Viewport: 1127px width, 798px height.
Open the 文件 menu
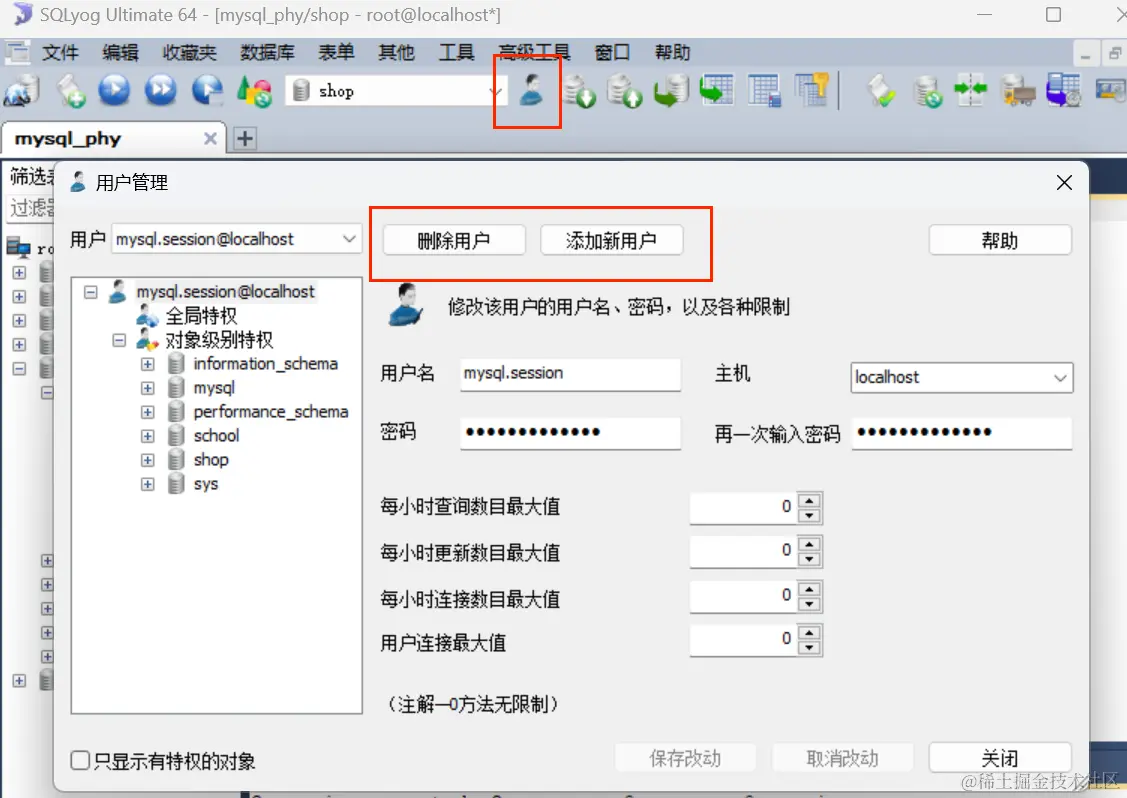click(60, 52)
